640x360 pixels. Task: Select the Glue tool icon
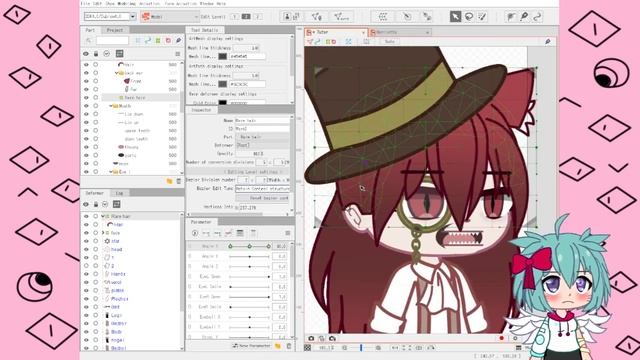click(427, 17)
